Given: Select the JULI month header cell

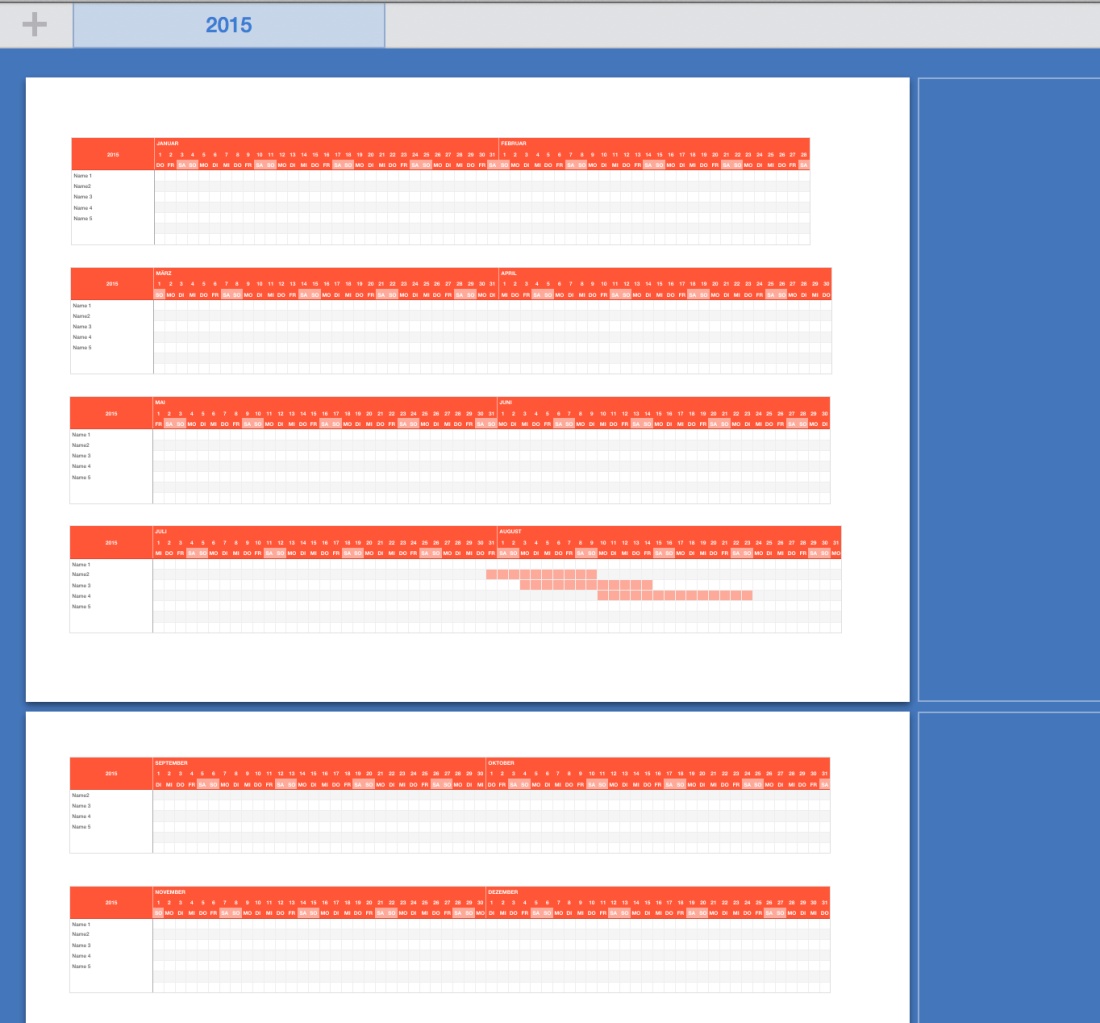Looking at the screenshot, I should coord(160,531).
